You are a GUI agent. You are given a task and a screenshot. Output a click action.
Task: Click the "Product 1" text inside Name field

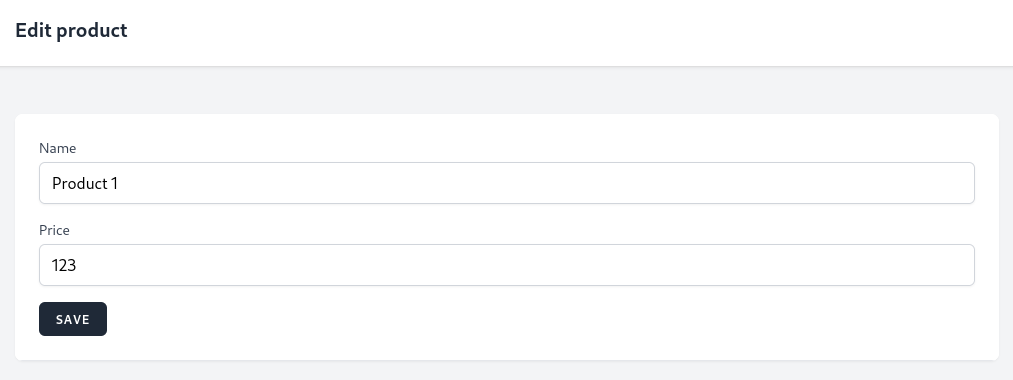pyautogui.click(x=85, y=184)
